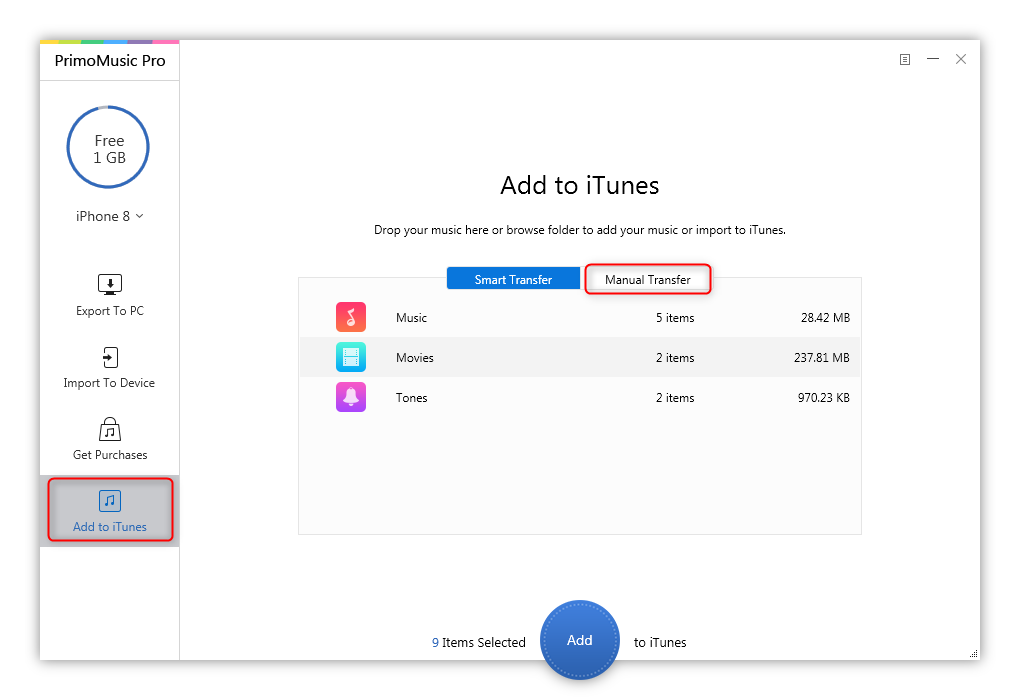Click the 'Import To Device' label
Image resolution: width=1020 pixels, height=700 pixels.
coord(109,383)
